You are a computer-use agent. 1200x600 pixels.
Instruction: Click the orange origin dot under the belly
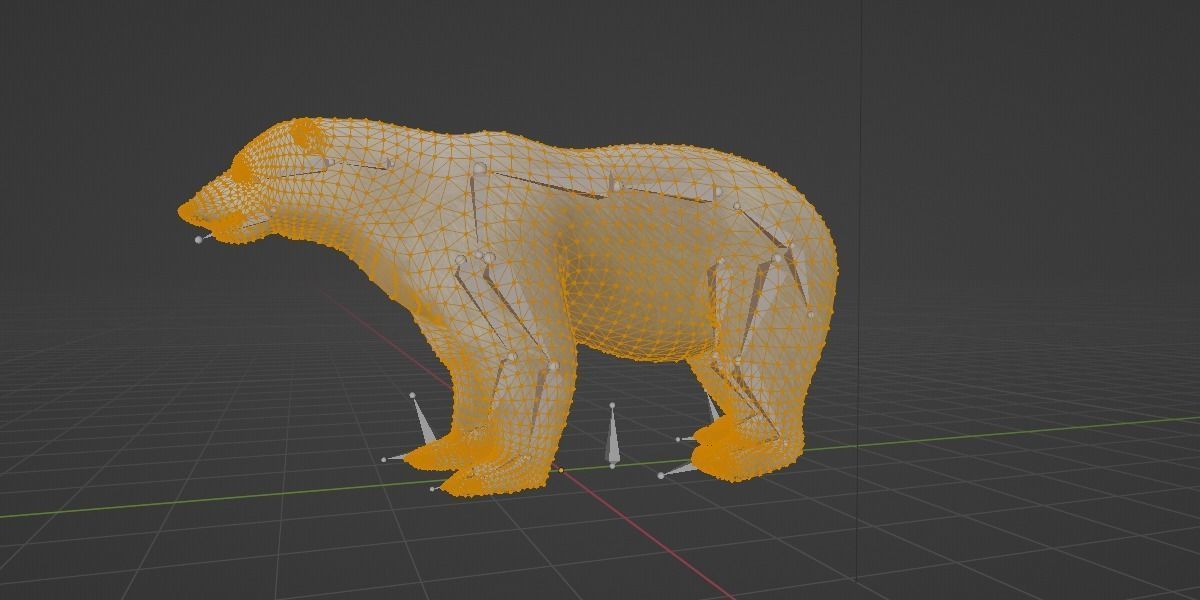coord(561,469)
